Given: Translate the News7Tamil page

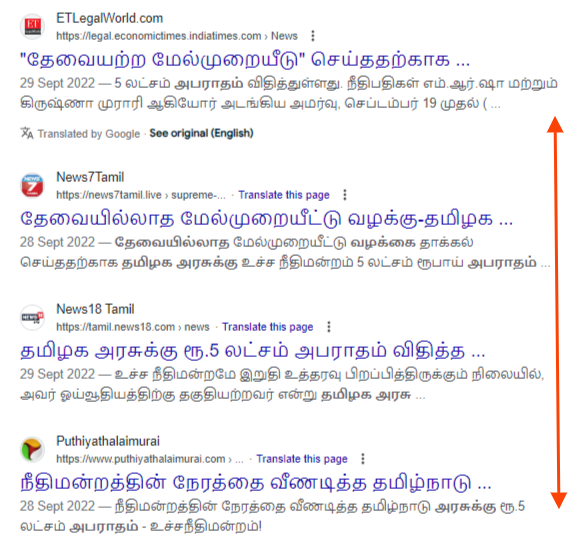Looking at the screenshot, I should click(x=284, y=195).
